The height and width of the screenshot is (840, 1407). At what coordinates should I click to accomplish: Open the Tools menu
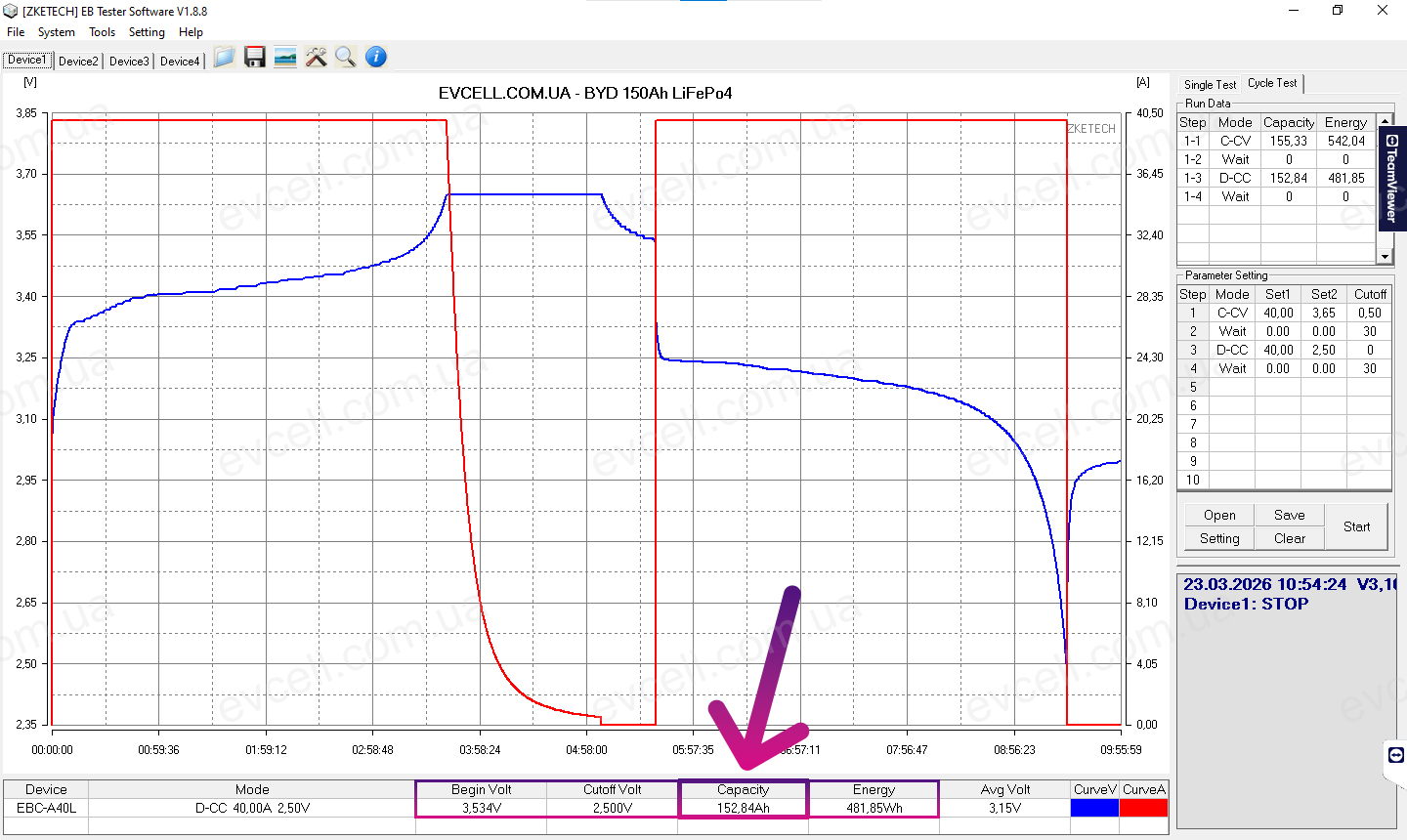point(102,32)
